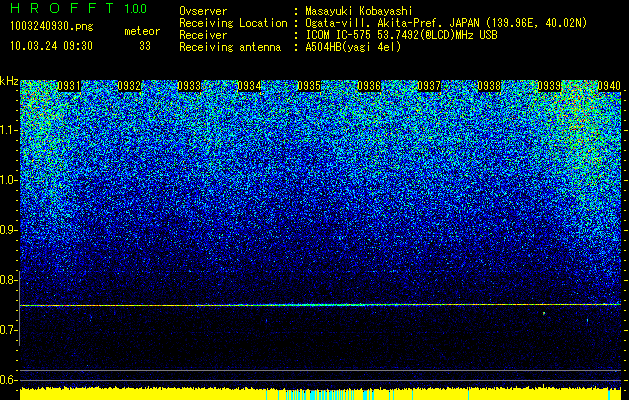Image resolution: width=629 pixels, height=400 pixels.
Task: Click the Ogata-vill. Akita-Pref. JAPAN location text
Action: click(x=446, y=23)
